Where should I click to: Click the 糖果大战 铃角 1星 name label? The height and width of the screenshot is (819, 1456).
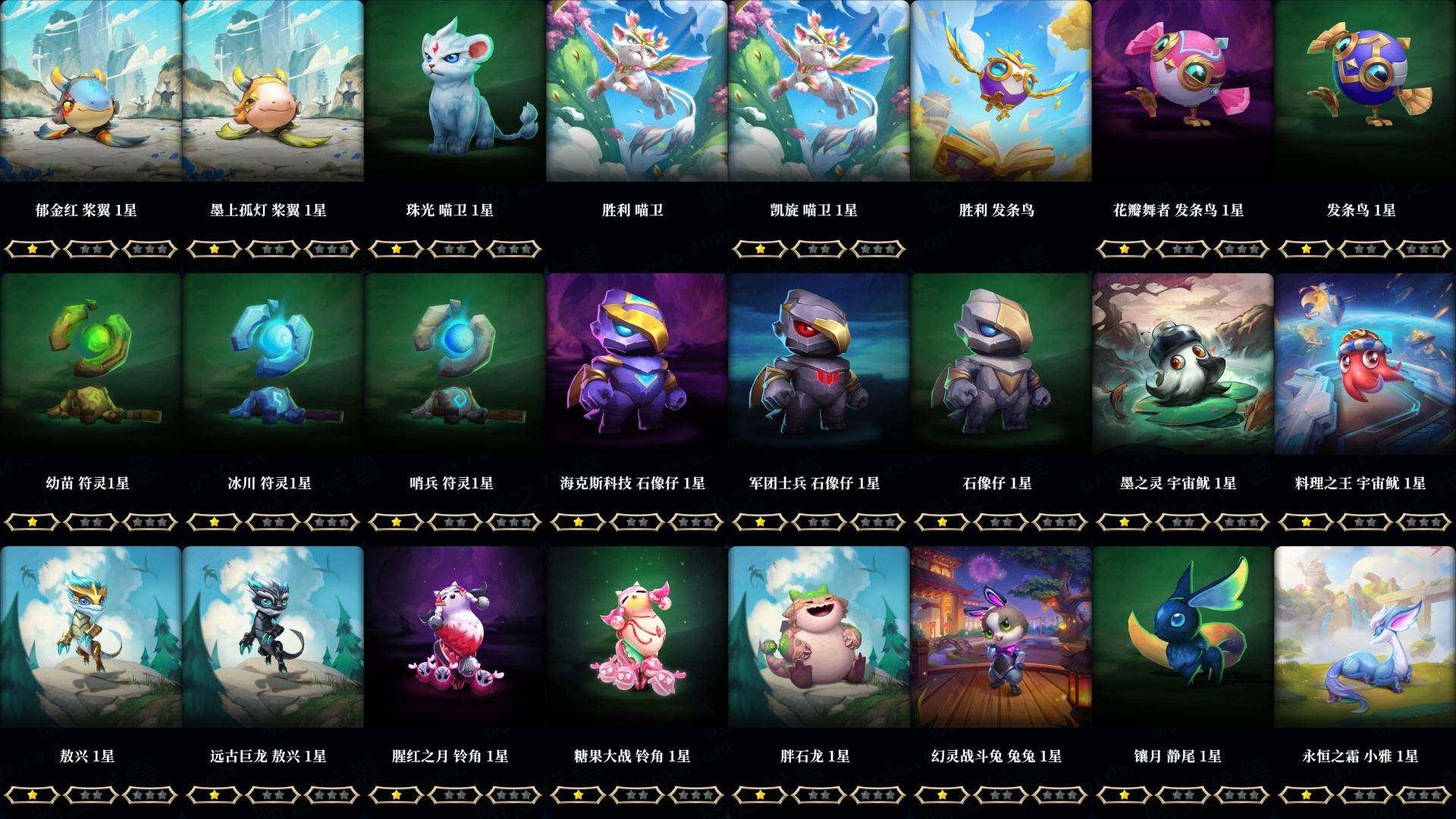(632, 756)
